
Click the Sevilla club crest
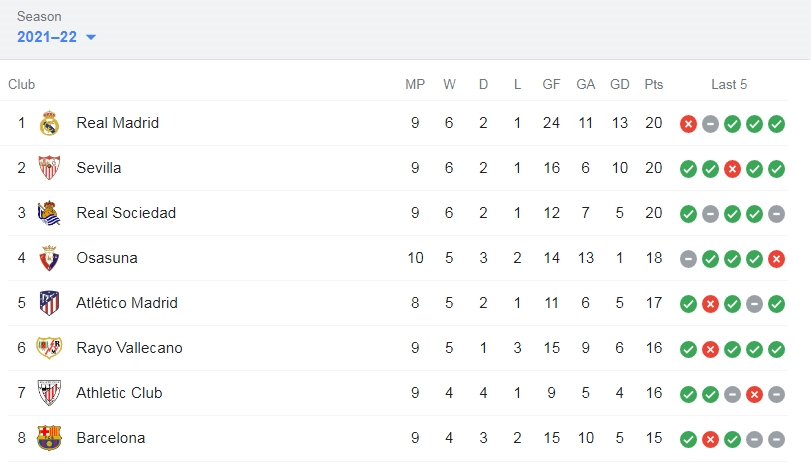click(49, 168)
